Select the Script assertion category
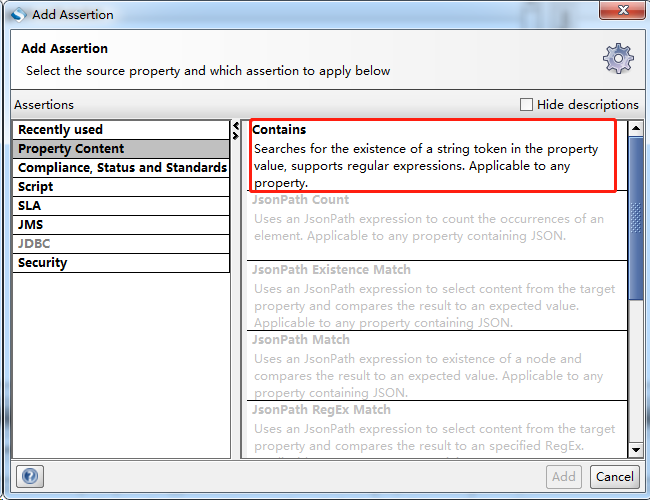Screen dimensions: 650x500 point(121,187)
